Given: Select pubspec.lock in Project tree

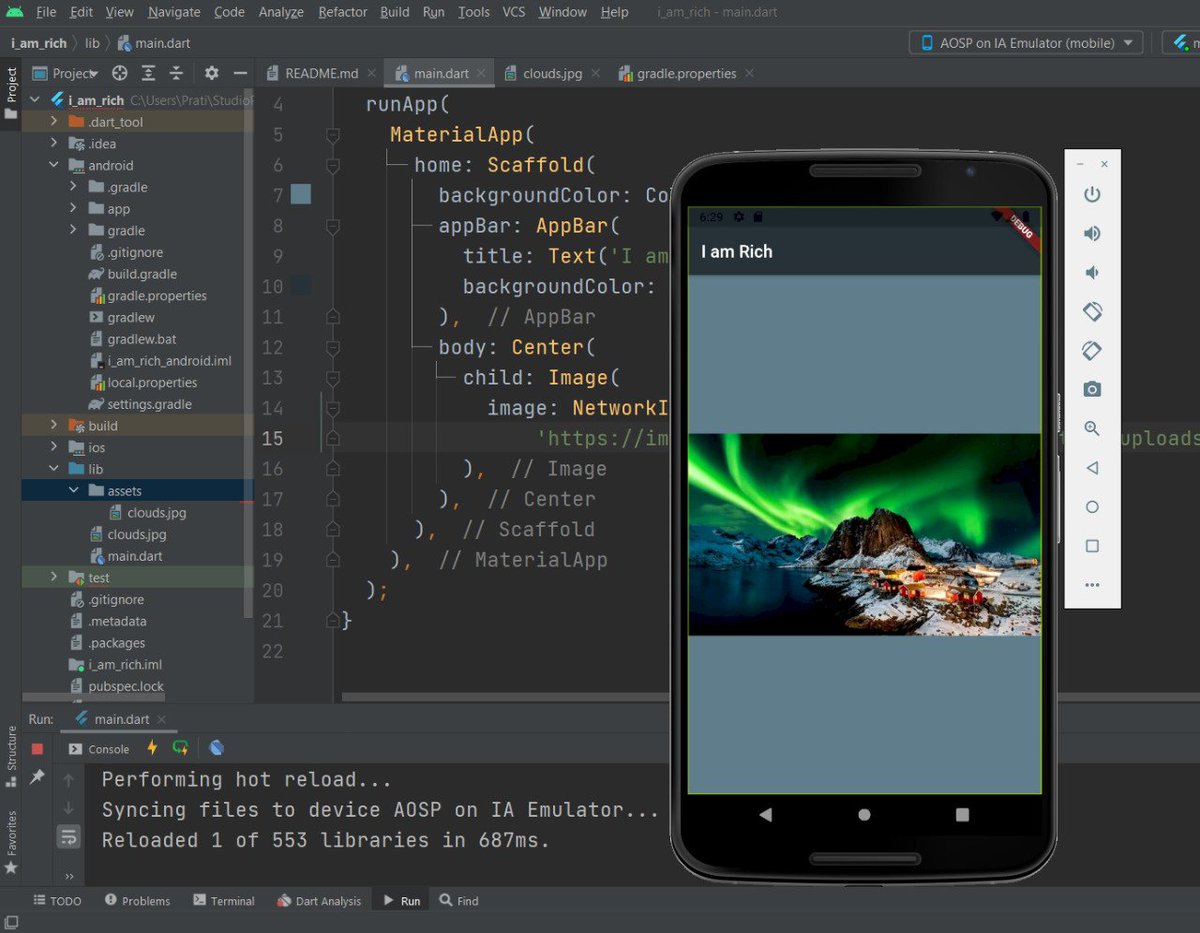Looking at the screenshot, I should [x=125, y=686].
